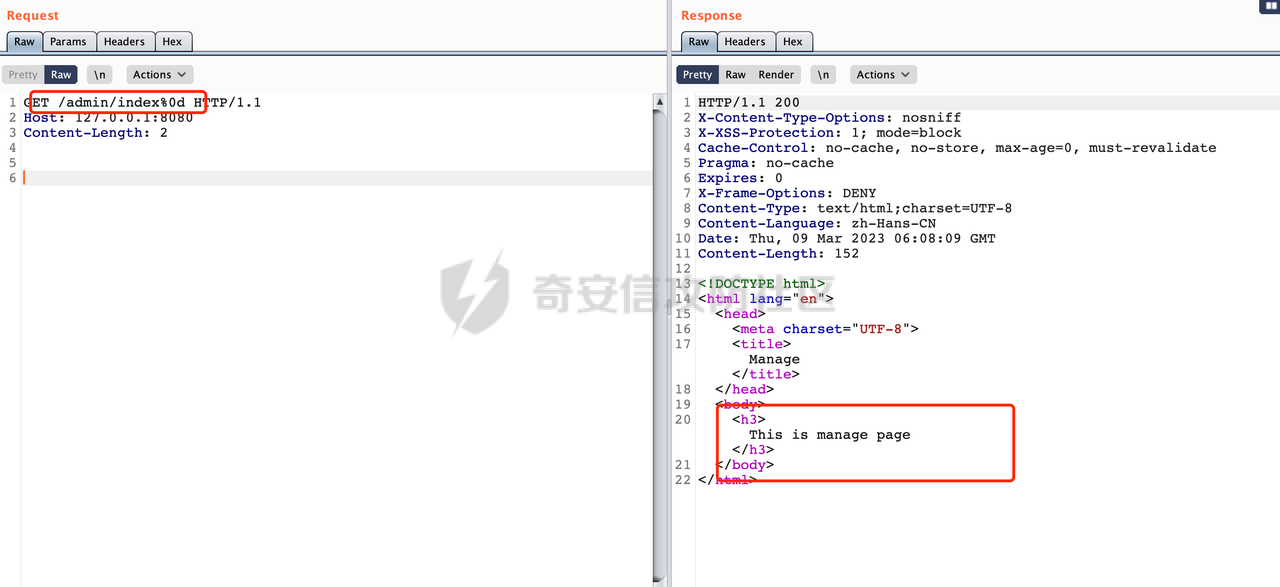Click the Raw view button in Request toolbar
This screenshot has width=1280, height=587.
[61, 75]
